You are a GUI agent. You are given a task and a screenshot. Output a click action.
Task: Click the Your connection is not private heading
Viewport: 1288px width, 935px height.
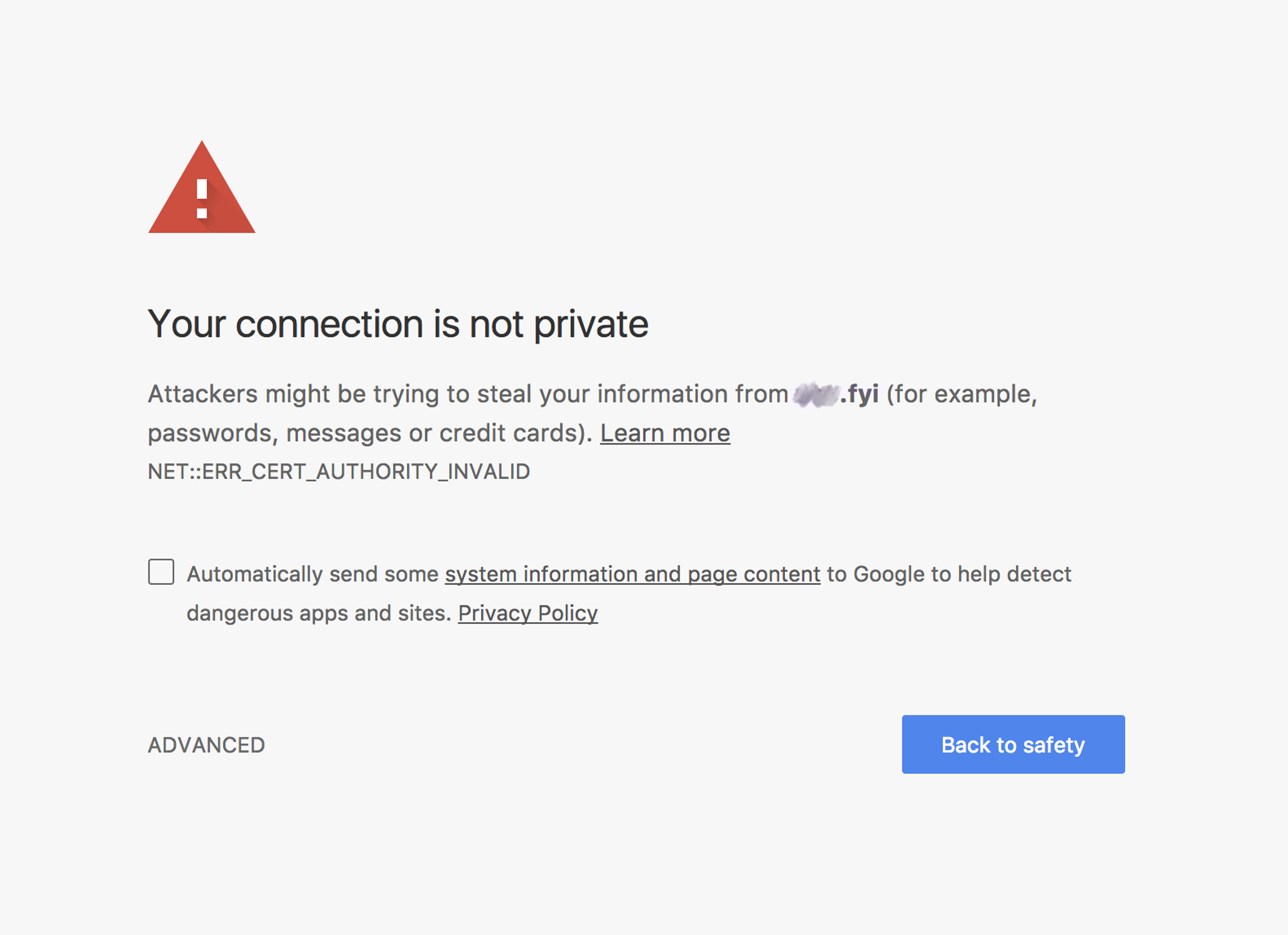(398, 324)
